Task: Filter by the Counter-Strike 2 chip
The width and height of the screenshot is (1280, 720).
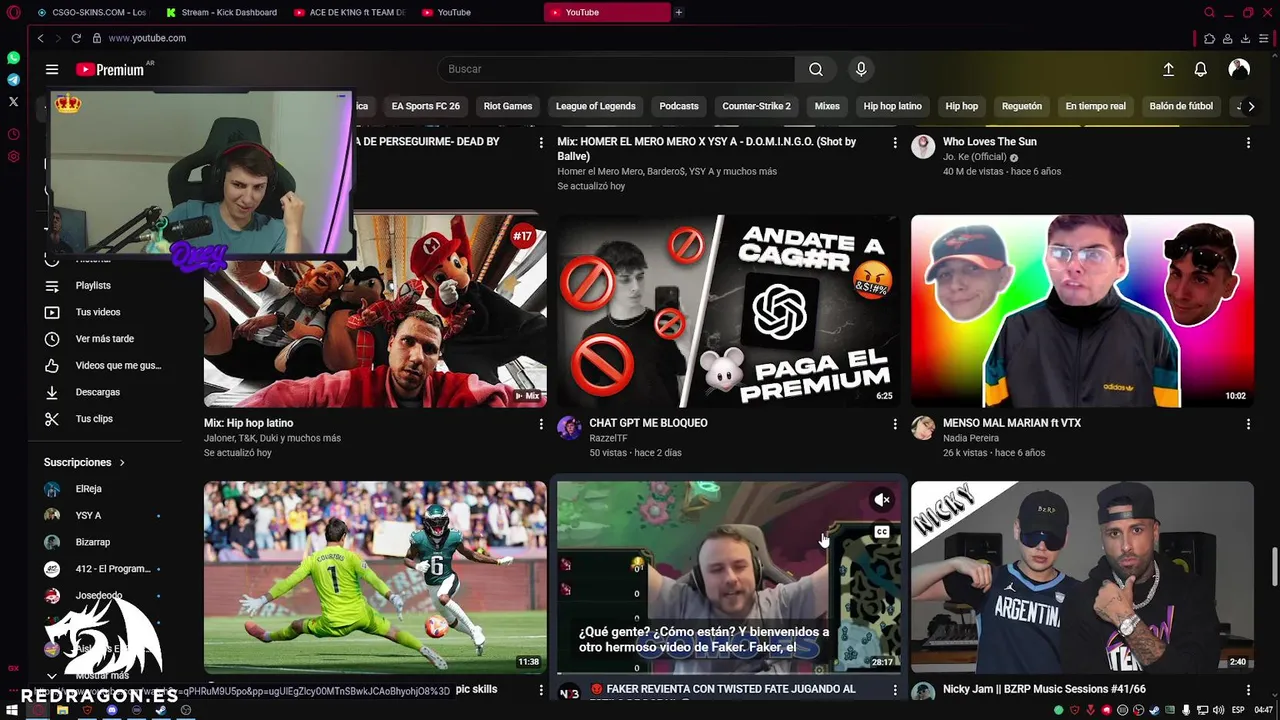Action: 756,106
